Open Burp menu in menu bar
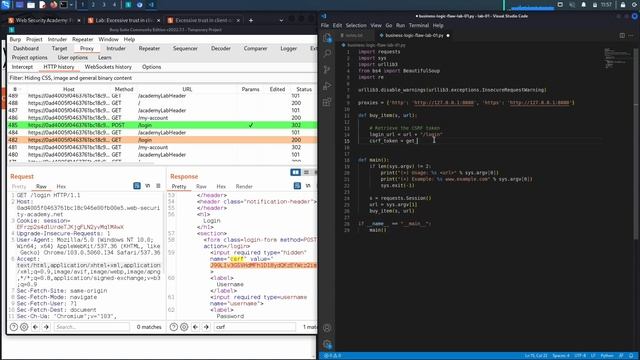This screenshot has width=640, height=360. click(x=15, y=40)
